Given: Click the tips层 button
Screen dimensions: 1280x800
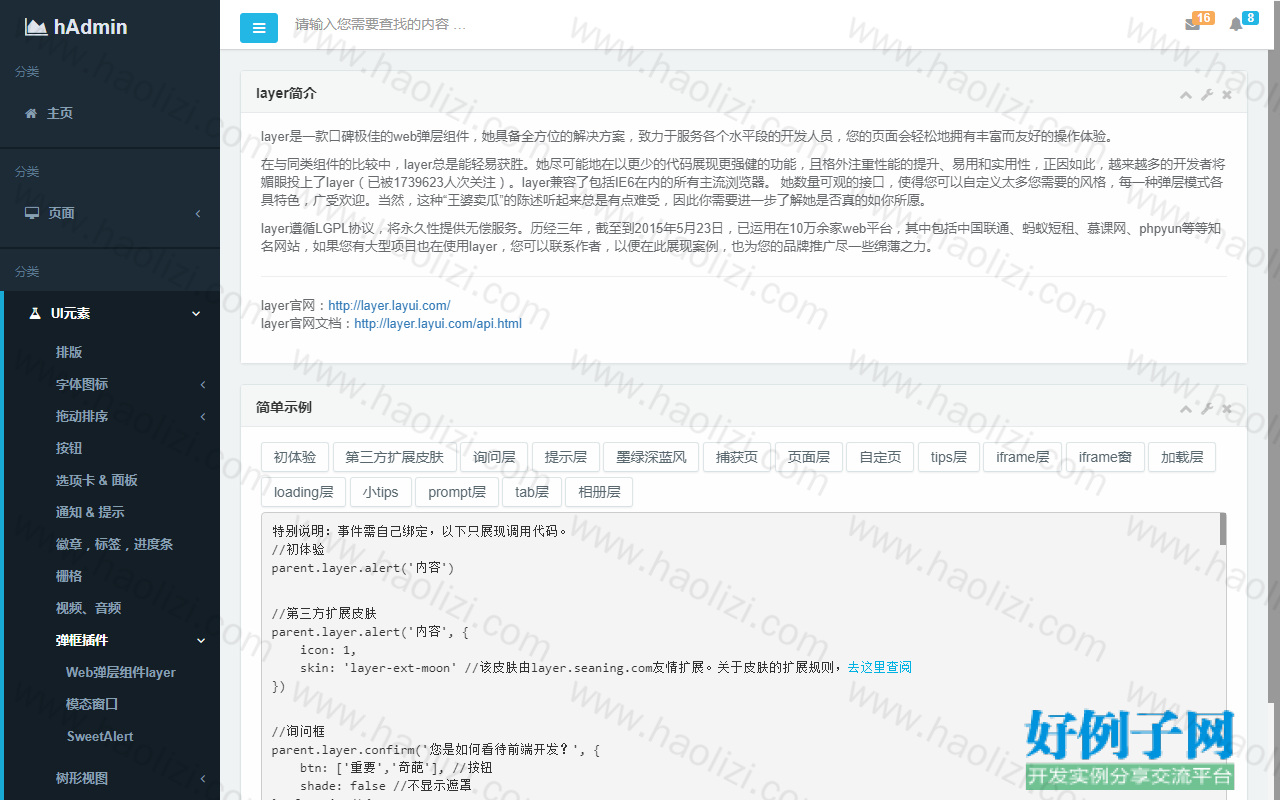Looking at the screenshot, I should click(948, 457).
